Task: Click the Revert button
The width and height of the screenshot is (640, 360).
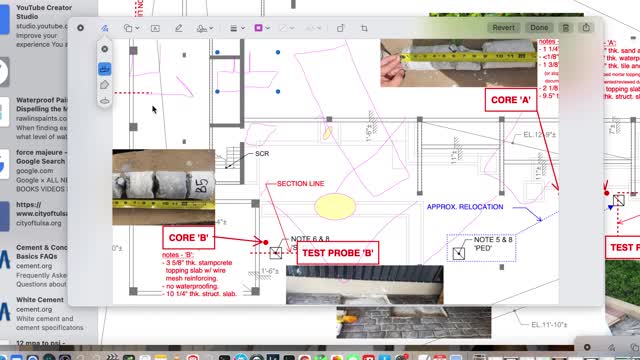Action: click(x=503, y=28)
